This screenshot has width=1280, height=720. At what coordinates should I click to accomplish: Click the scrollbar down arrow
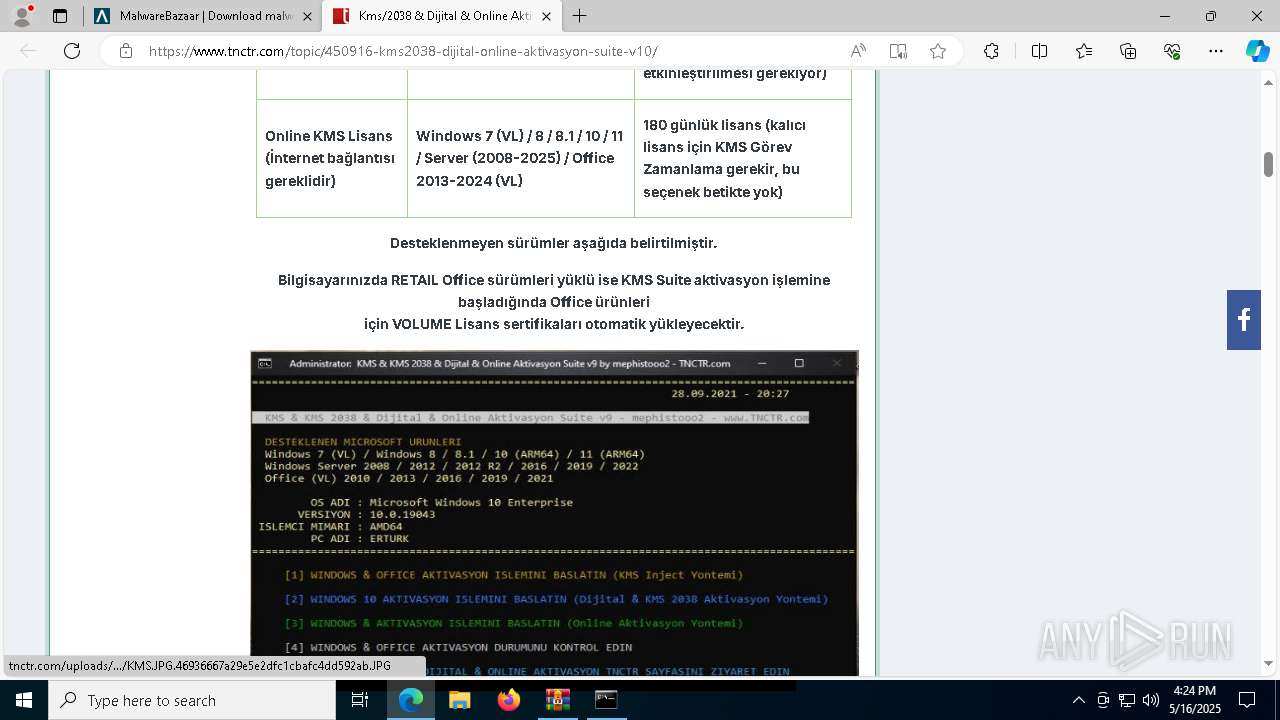pos(1268,663)
